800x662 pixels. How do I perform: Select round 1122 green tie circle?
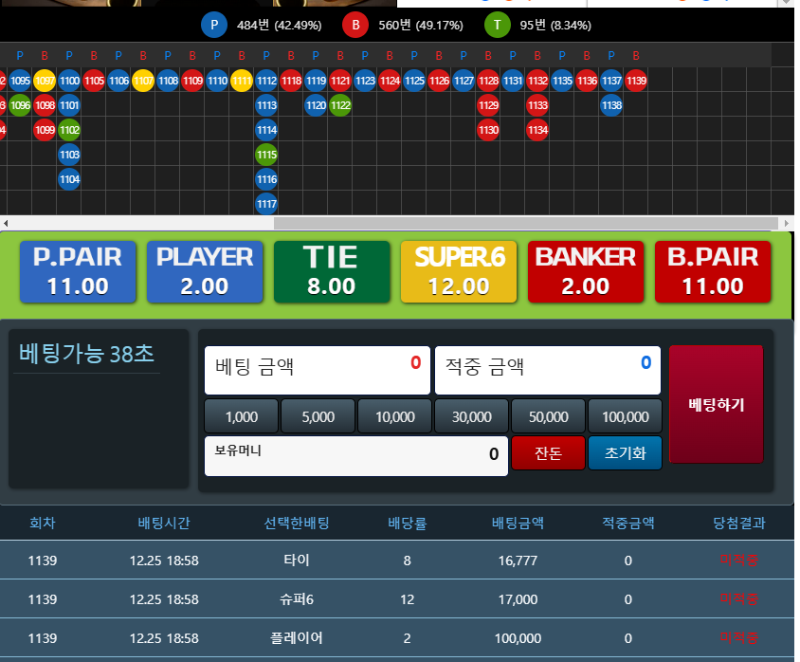[x=340, y=106]
